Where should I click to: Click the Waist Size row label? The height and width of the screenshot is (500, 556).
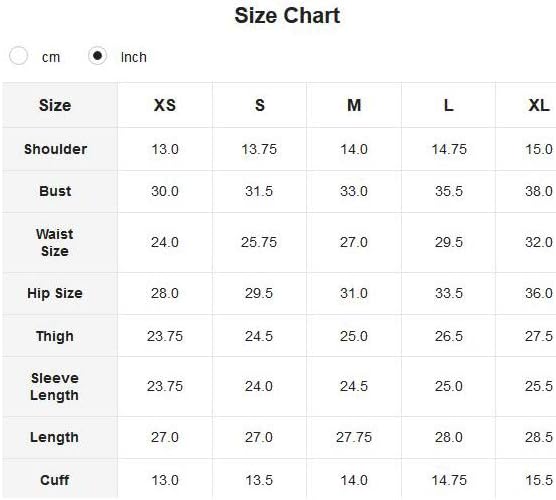point(55,243)
